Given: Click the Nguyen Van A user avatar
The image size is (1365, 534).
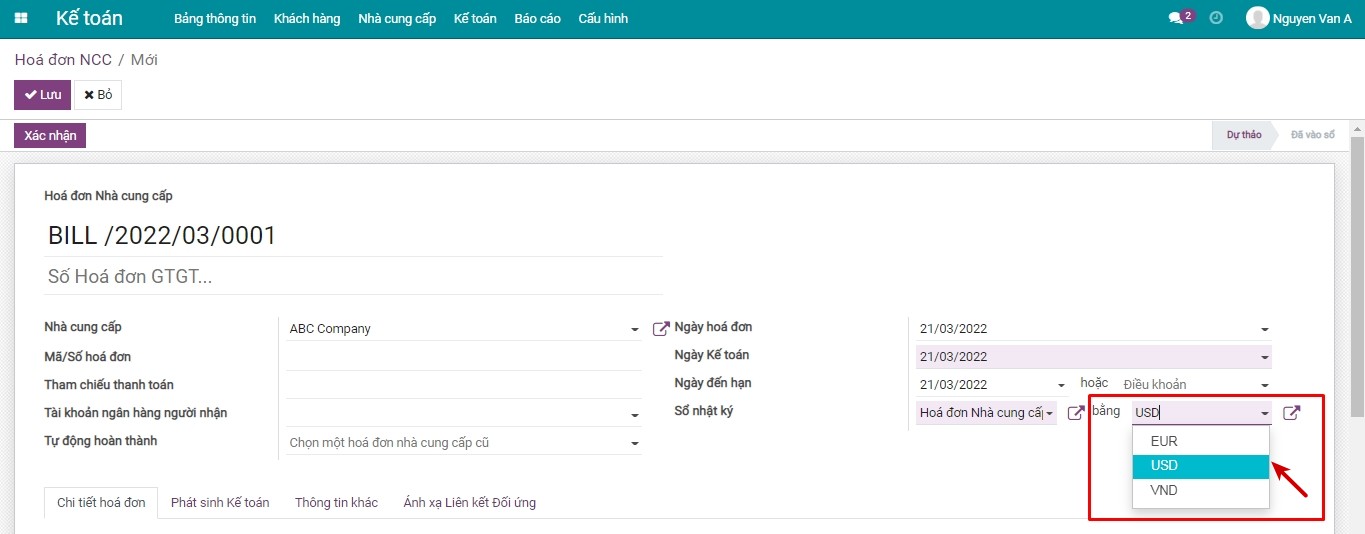Looking at the screenshot, I should click(1257, 18).
